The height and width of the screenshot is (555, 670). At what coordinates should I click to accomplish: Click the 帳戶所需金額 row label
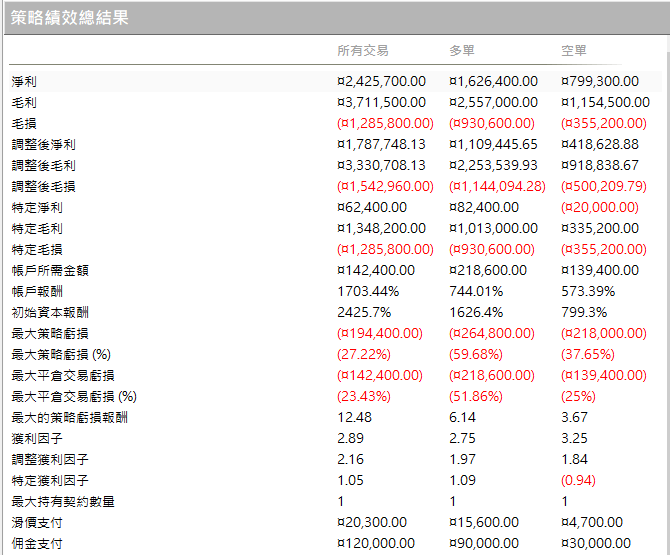50,270
